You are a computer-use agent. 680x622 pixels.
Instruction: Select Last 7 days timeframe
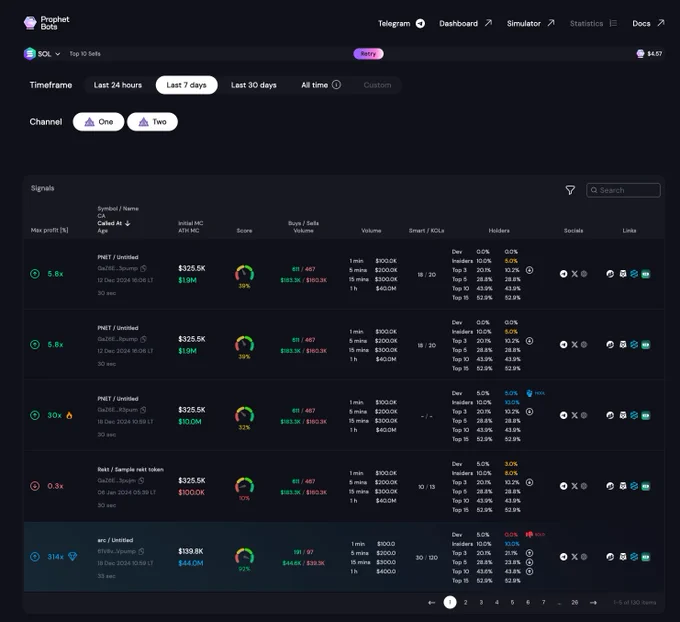186,85
